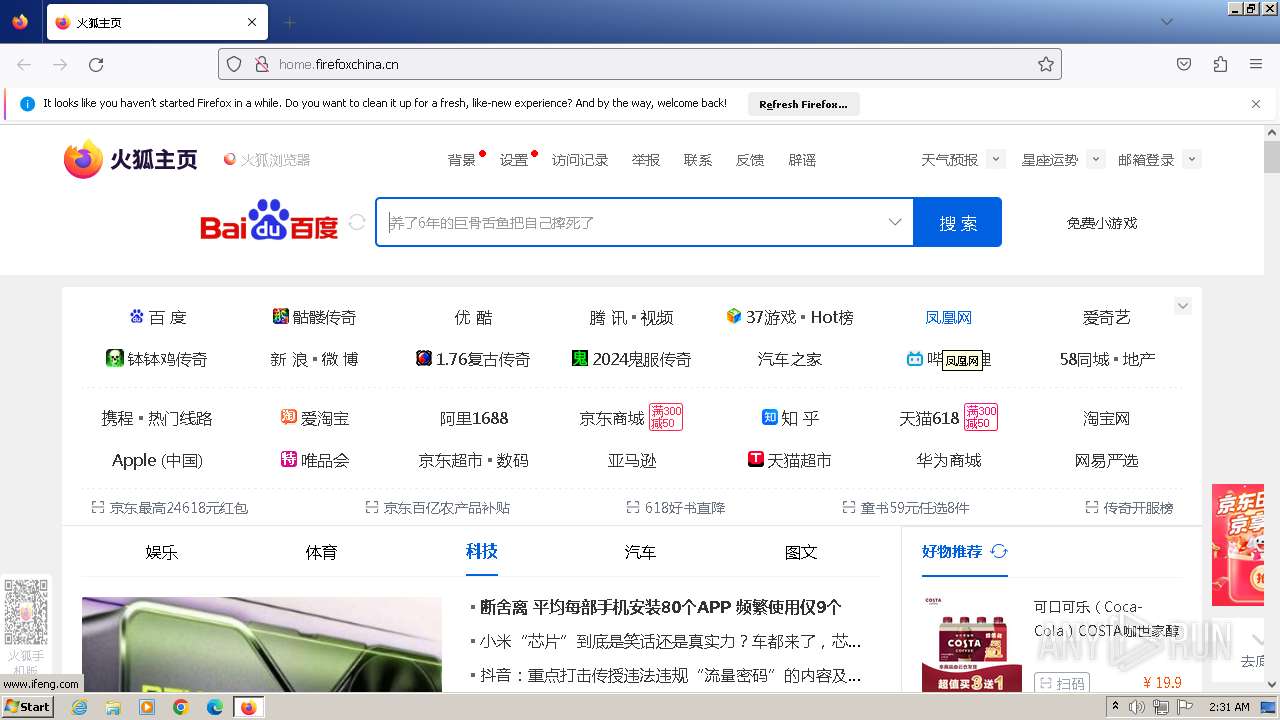Bookmark this page with the star icon
1280x720 pixels.
(1046, 64)
